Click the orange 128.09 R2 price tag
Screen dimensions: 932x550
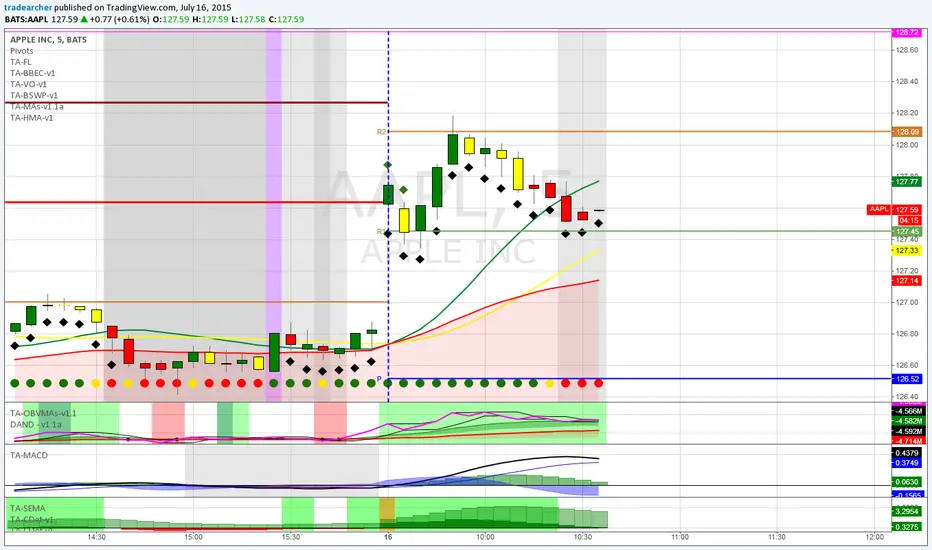pos(907,132)
